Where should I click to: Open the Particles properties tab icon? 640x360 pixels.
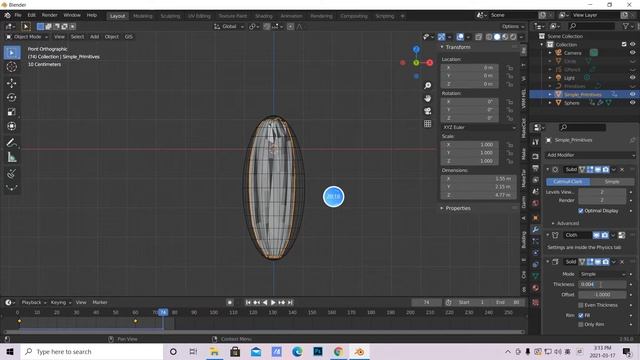[x=536, y=241]
